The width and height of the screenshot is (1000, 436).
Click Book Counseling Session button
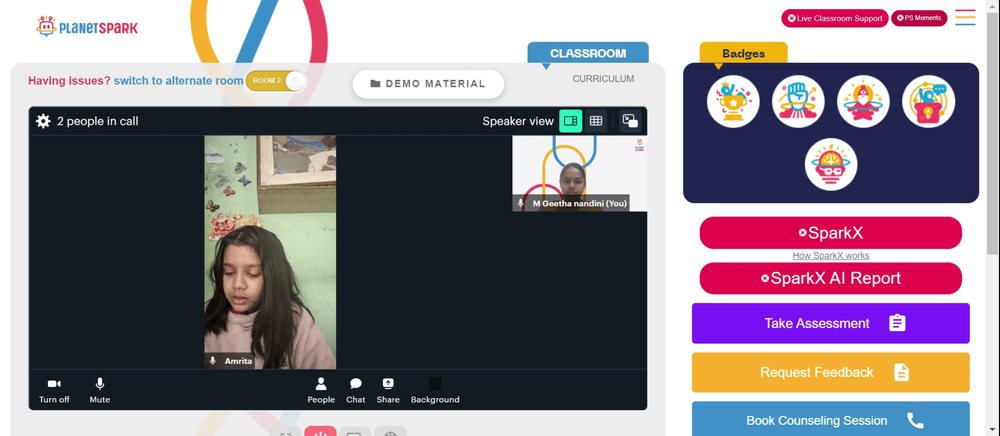pyautogui.click(x=830, y=419)
